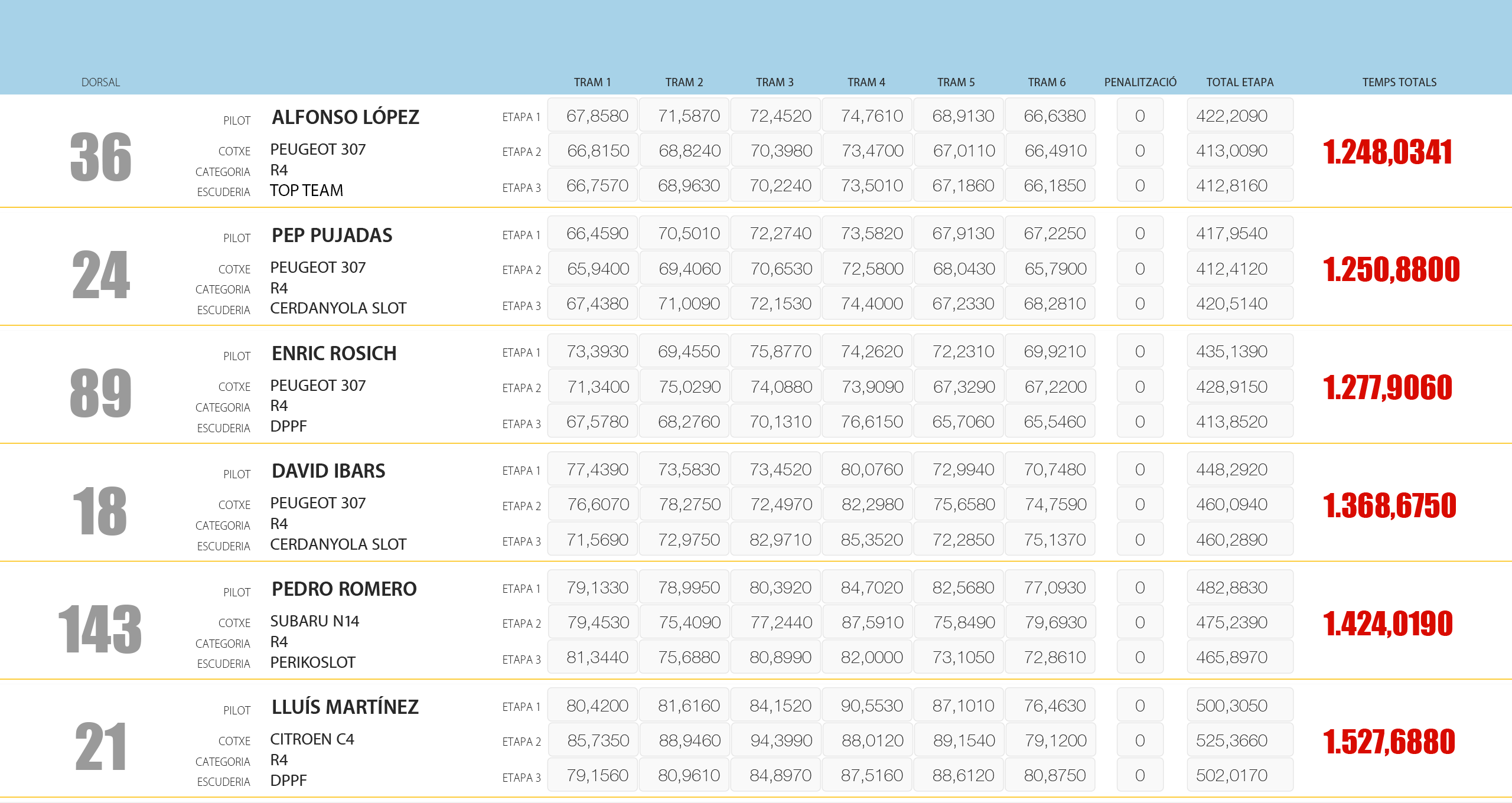Select Alfonso López Etapa 2 Tram 5 field
Screen dimensions: 1512x803
pos(959,151)
